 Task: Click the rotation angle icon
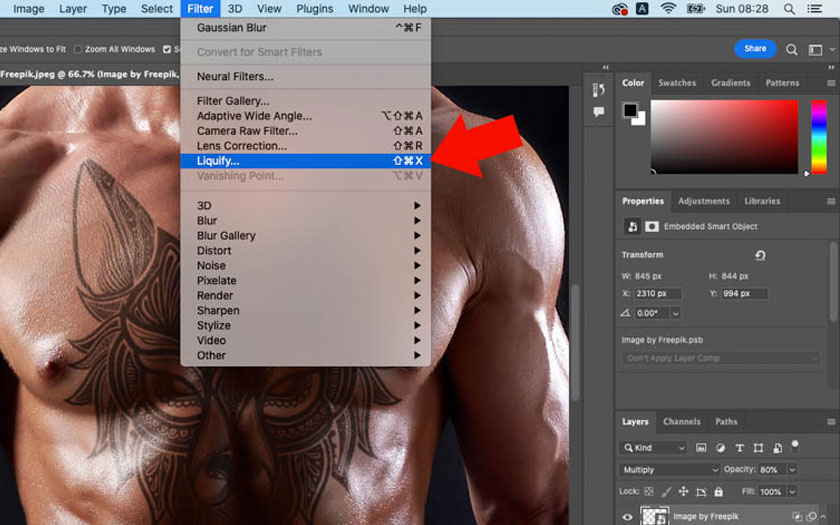coord(625,313)
